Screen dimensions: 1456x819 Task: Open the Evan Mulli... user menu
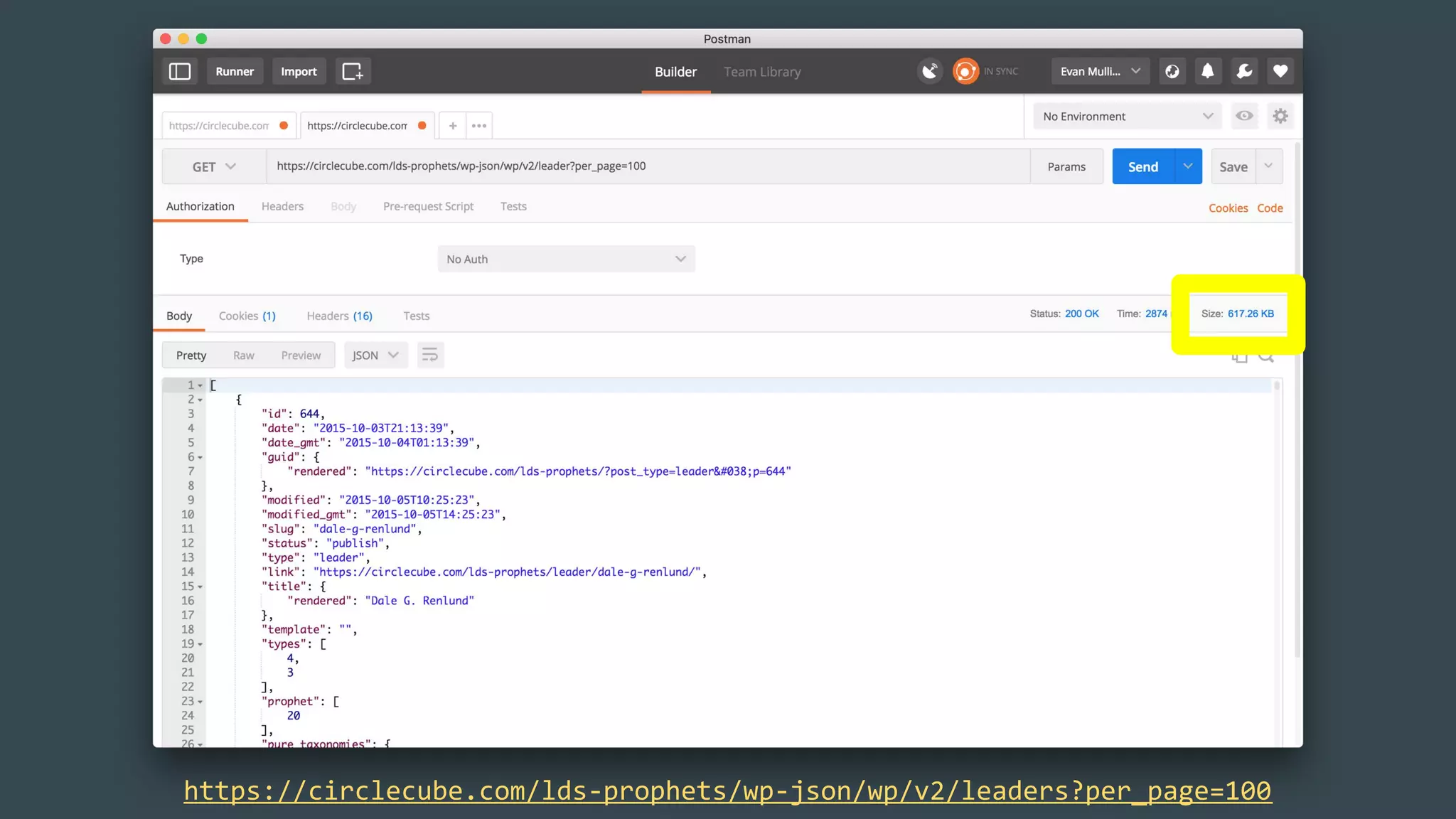tap(1100, 71)
